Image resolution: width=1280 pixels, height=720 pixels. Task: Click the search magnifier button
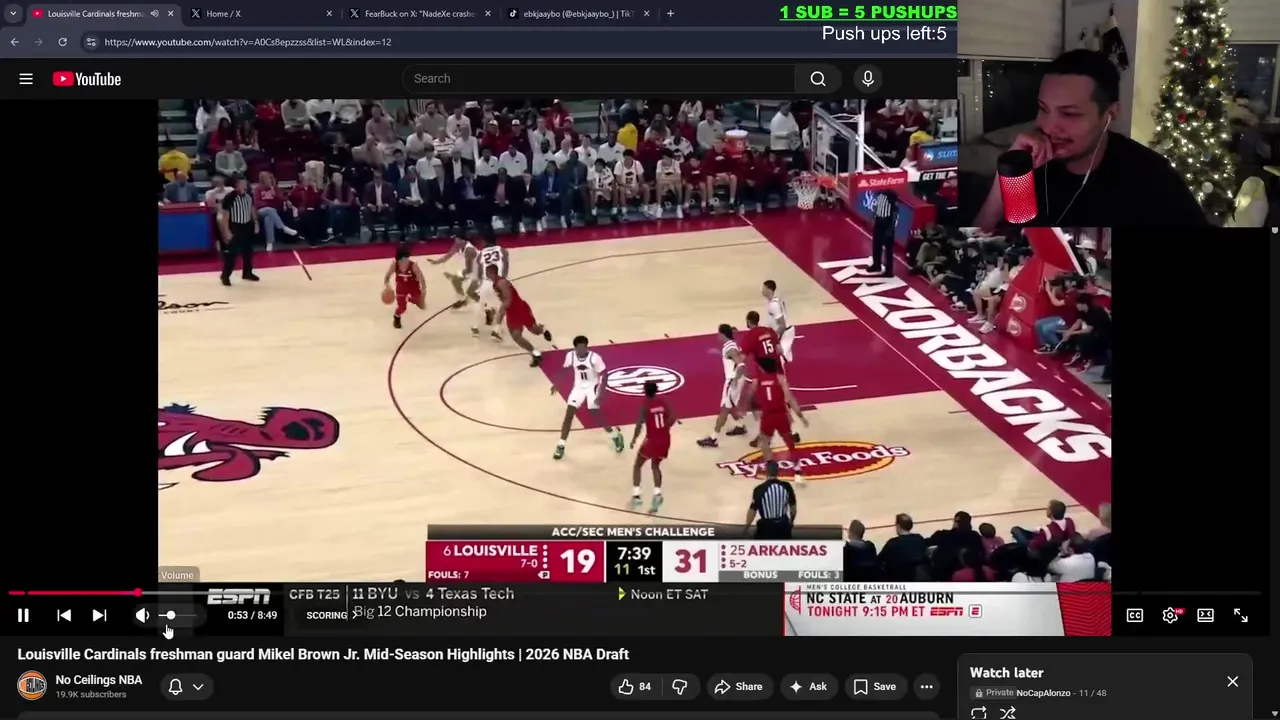(818, 79)
